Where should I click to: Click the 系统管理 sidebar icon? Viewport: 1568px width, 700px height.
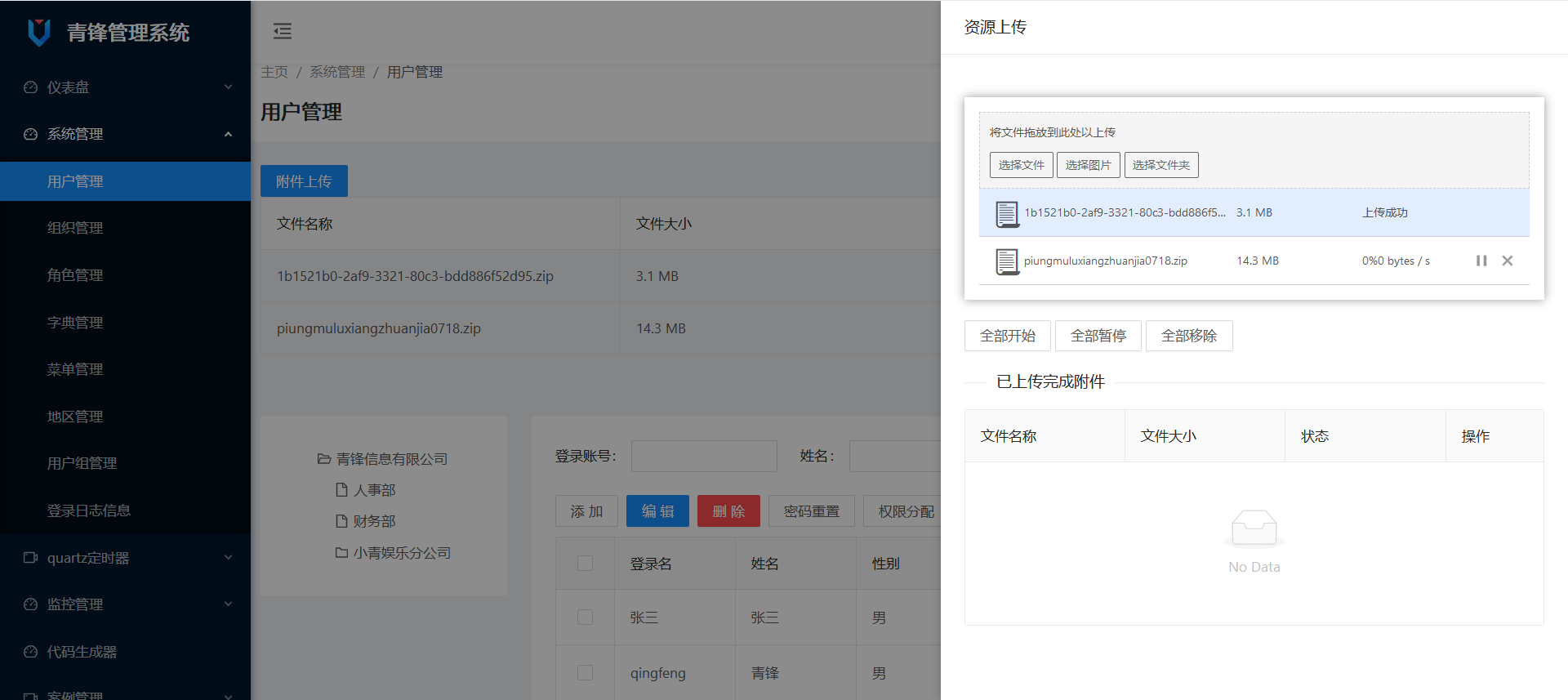click(31, 134)
